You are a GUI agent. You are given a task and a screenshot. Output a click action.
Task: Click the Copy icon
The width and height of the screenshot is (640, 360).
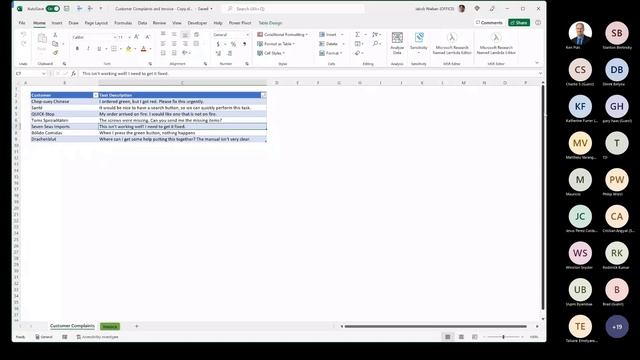click(55, 44)
